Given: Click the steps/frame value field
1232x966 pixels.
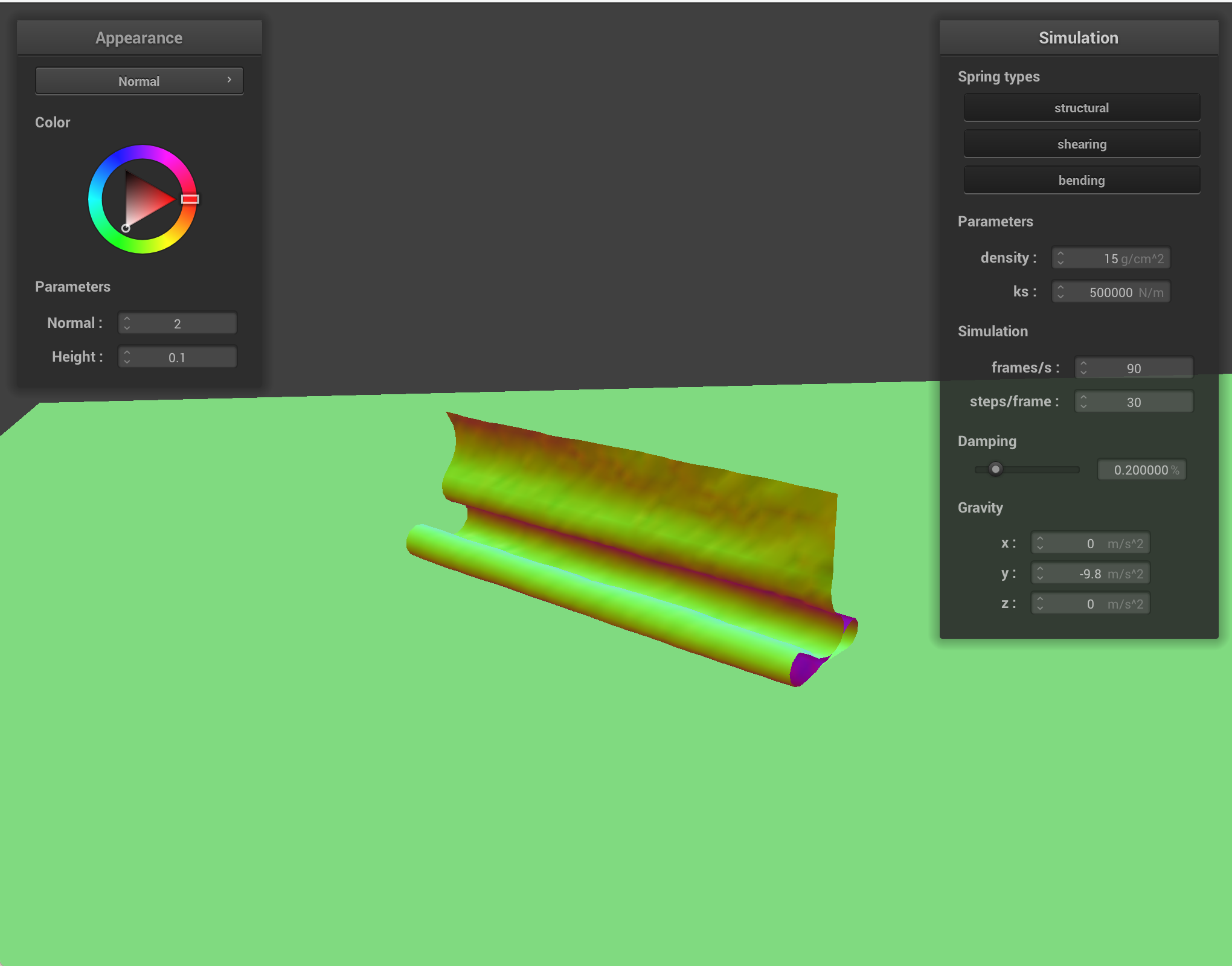Looking at the screenshot, I should [1134, 401].
